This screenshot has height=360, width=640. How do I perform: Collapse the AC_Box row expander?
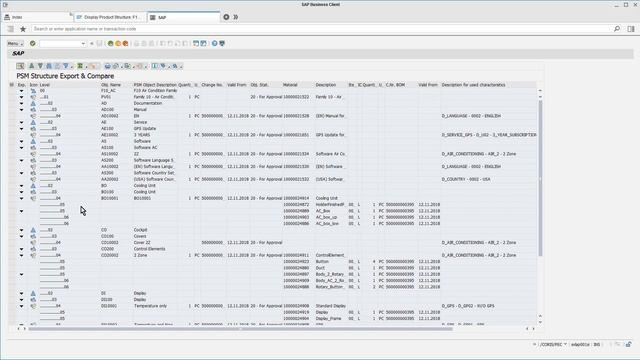click(21, 211)
